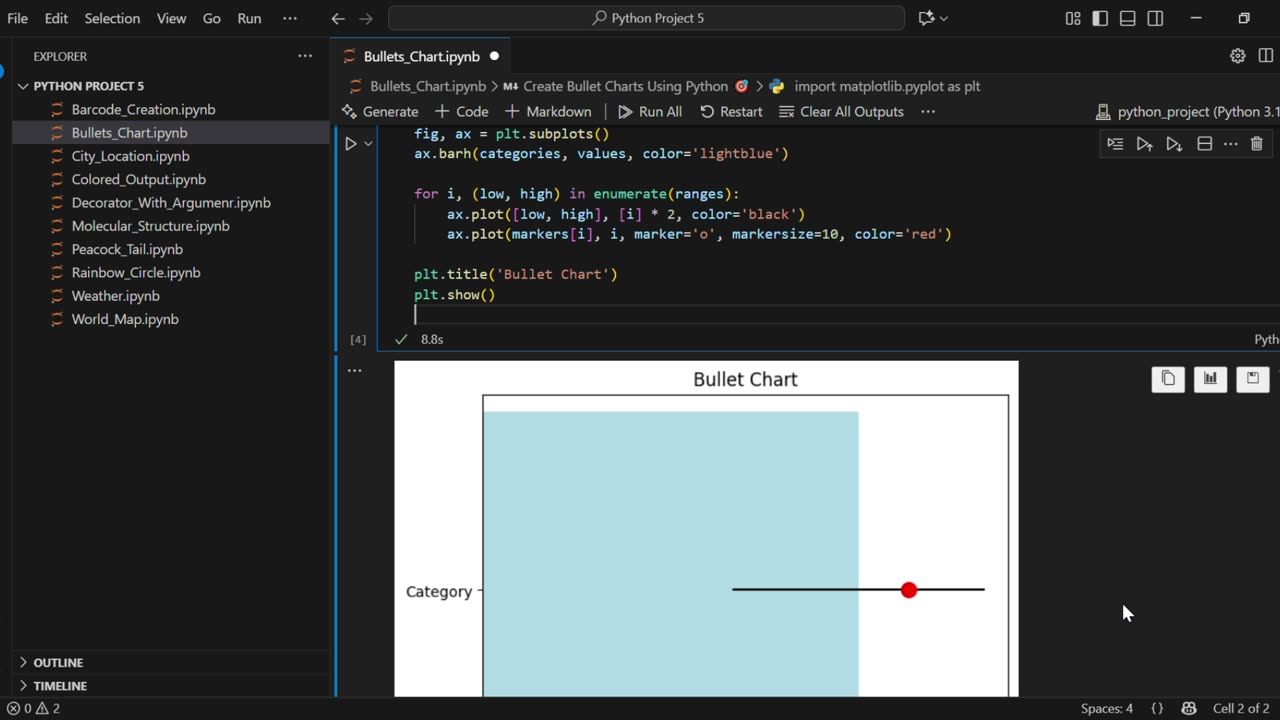This screenshot has height=720, width=1280.
Task: Open the Go menu
Action: [211, 18]
